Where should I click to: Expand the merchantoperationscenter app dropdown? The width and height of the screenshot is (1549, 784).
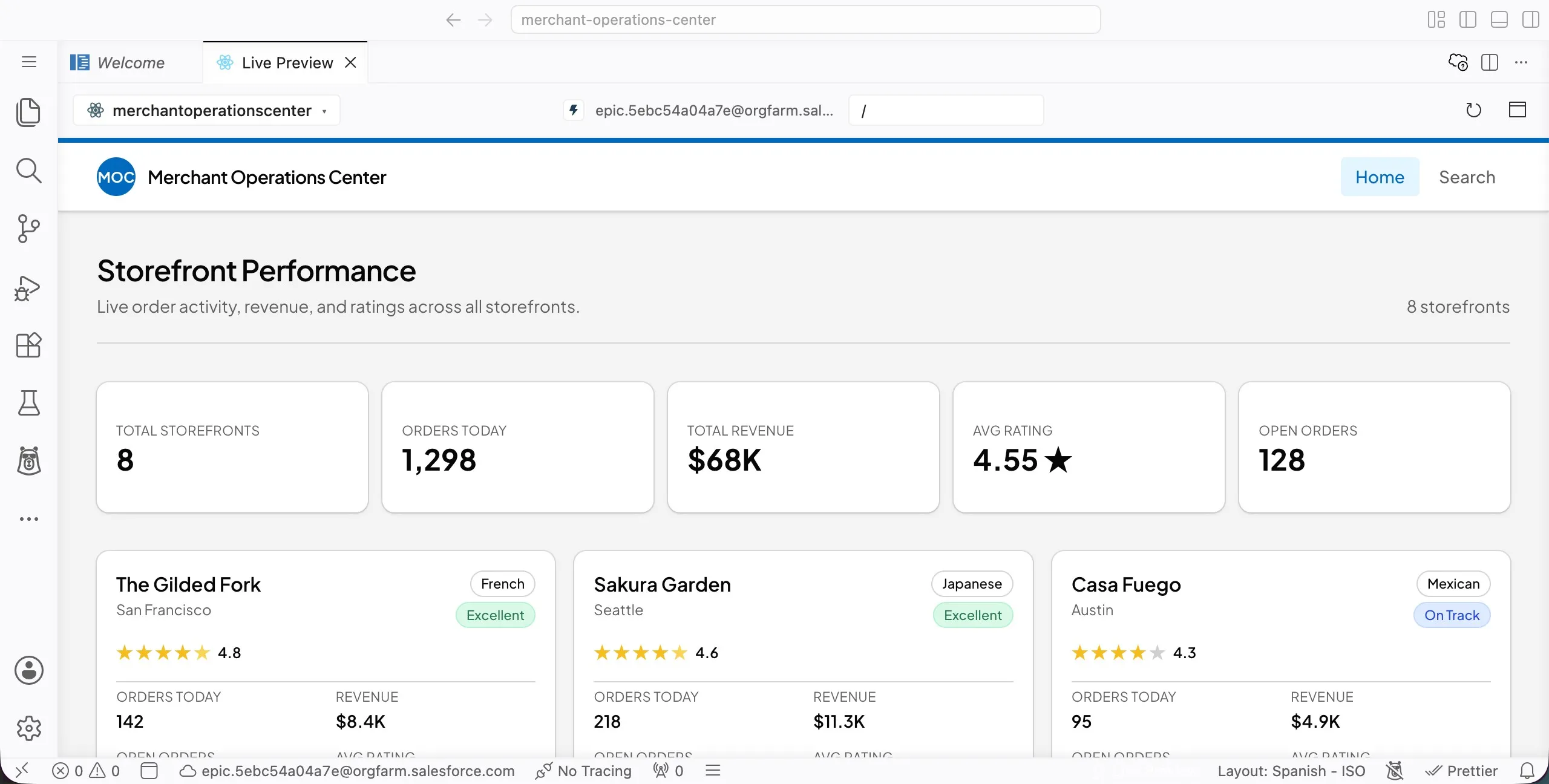click(x=206, y=110)
